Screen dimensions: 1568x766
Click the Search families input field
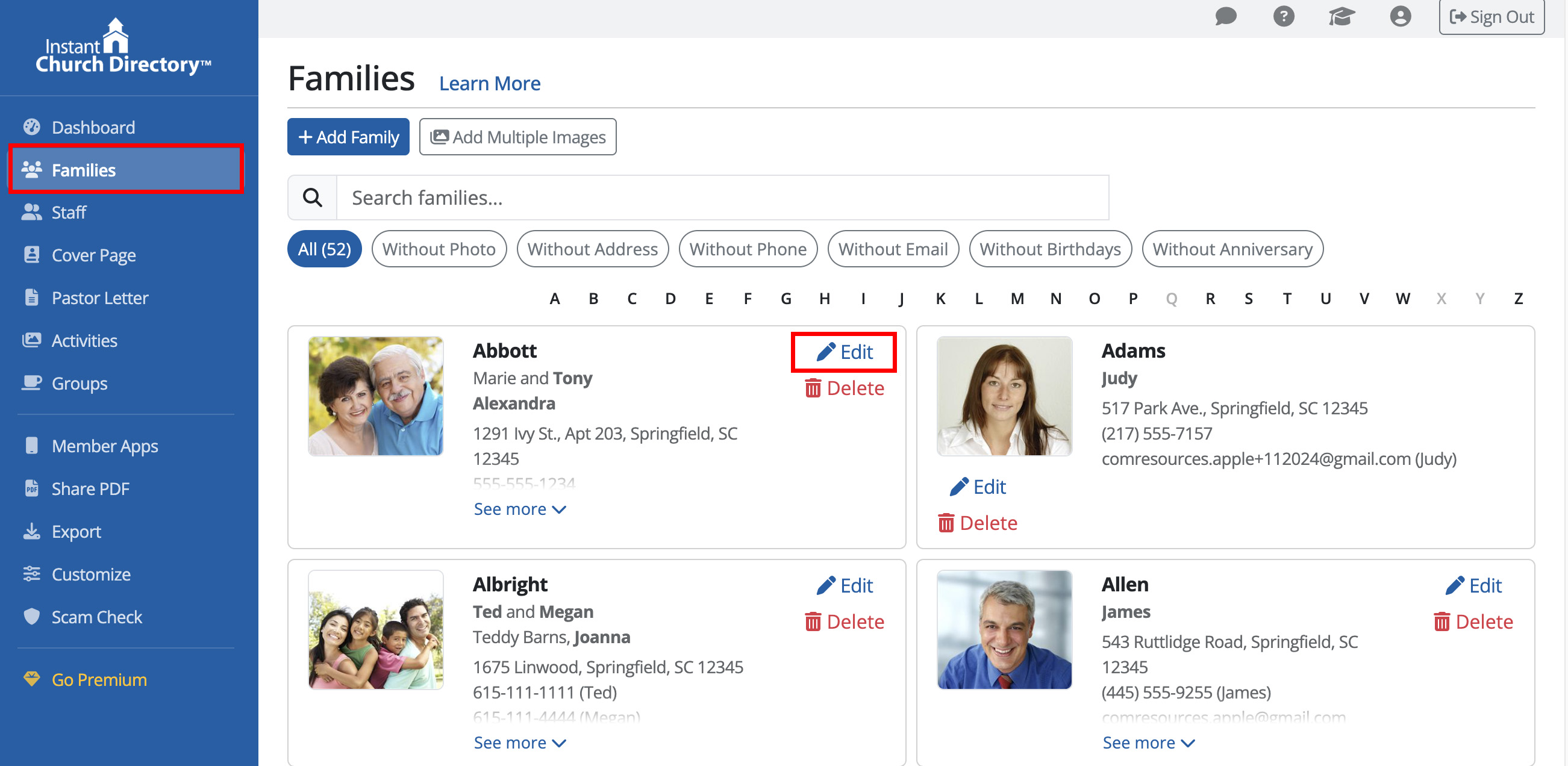pos(722,198)
